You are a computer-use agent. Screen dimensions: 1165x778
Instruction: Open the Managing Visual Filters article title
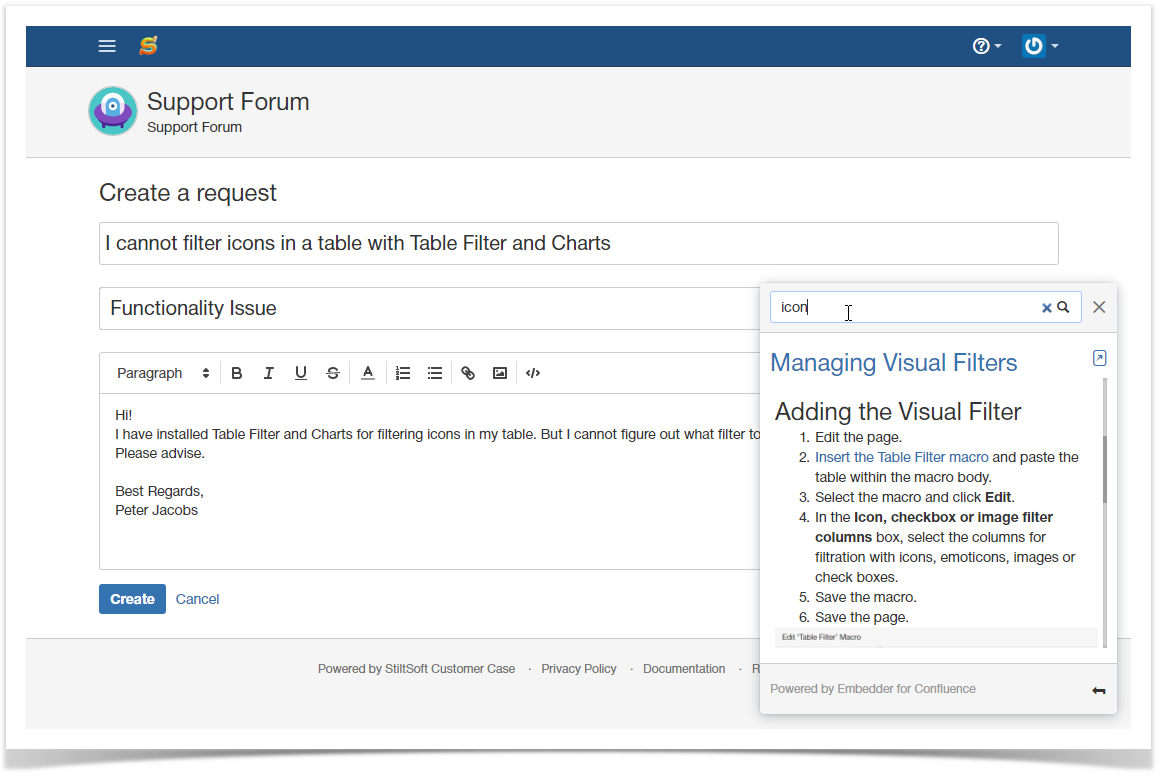click(x=894, y=363)
